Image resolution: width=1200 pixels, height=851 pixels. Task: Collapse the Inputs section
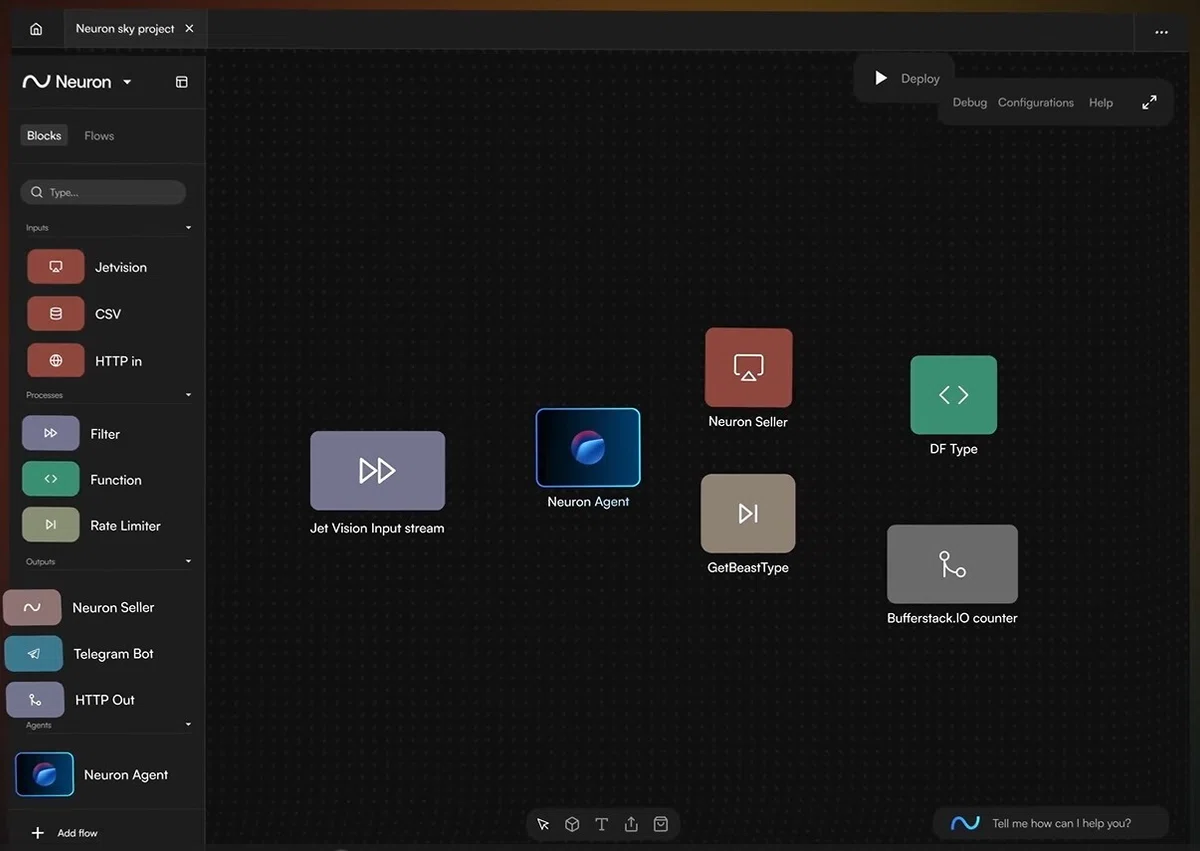188,228
